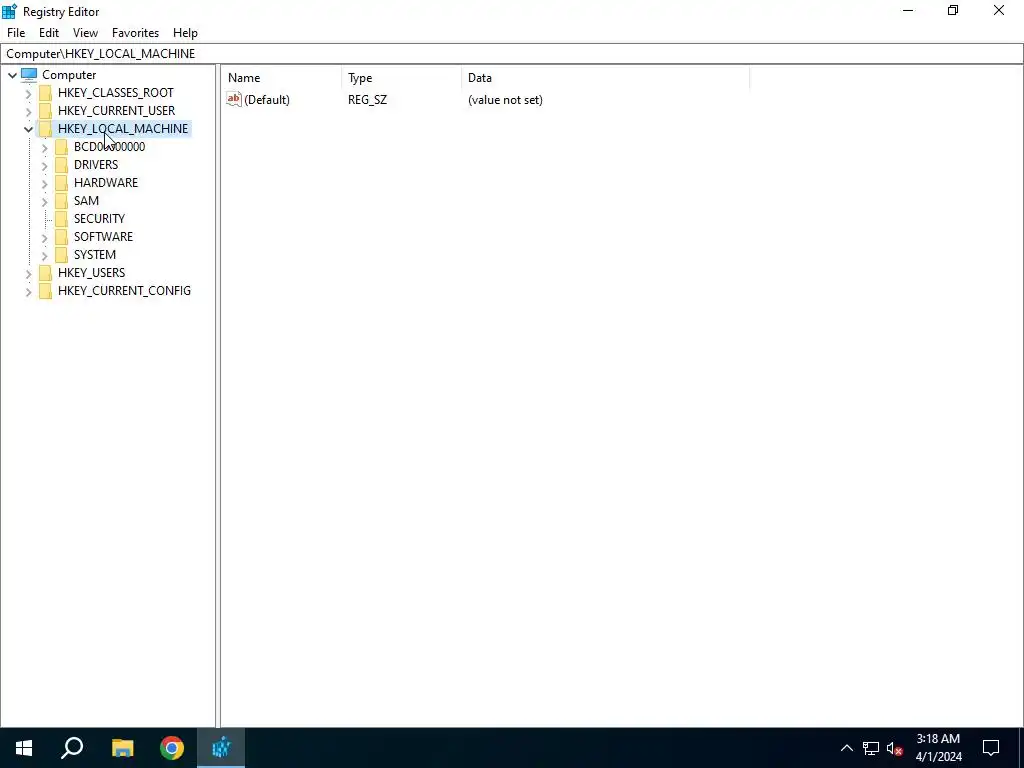The width and height of the screenshot is (1024, 768).
Task: Click the SAM folder icon
Action: [61, 200]
